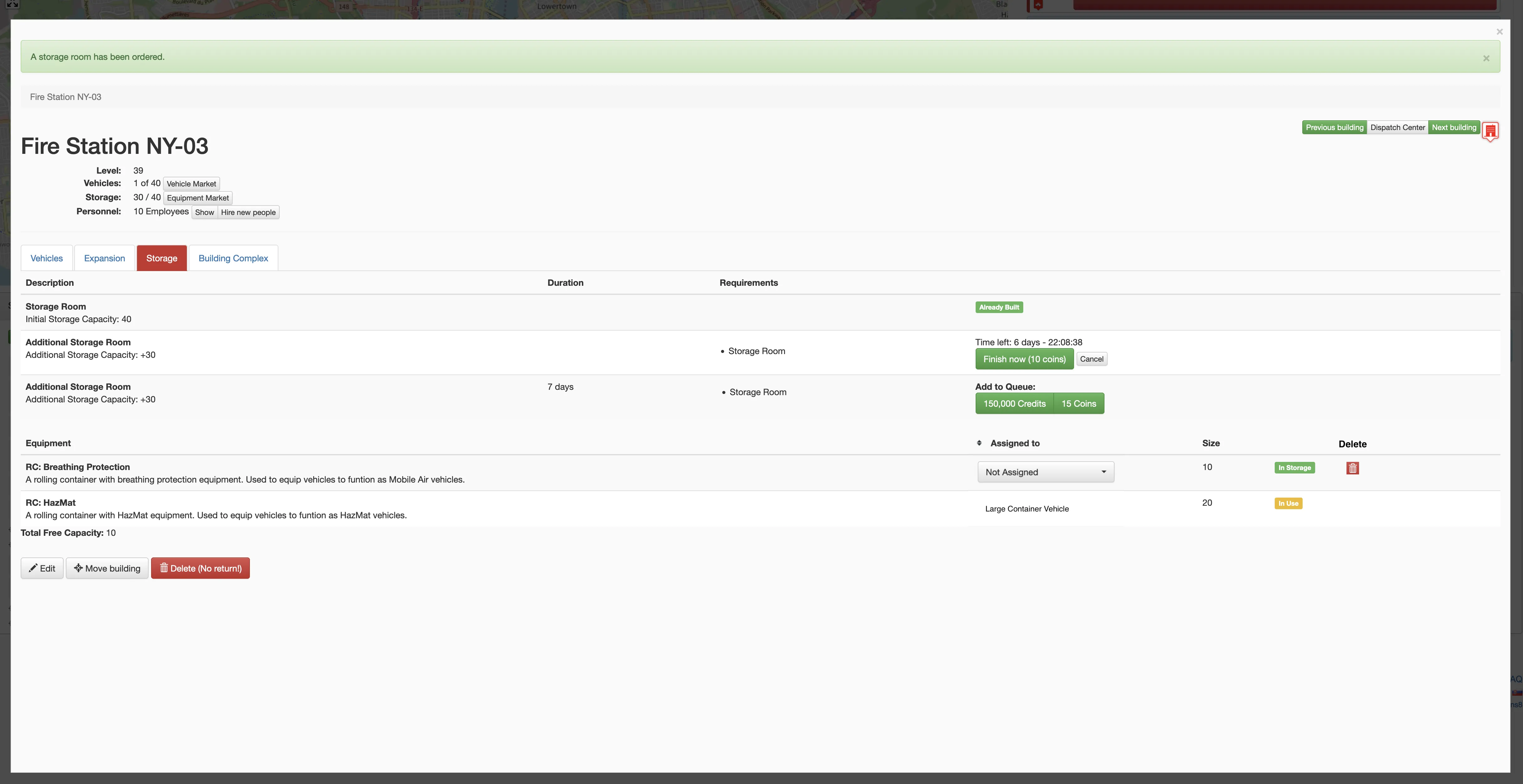This screenshot has height=784, width=1523.
Task: Select the Building Complex tab
Action: coord(233,258)
